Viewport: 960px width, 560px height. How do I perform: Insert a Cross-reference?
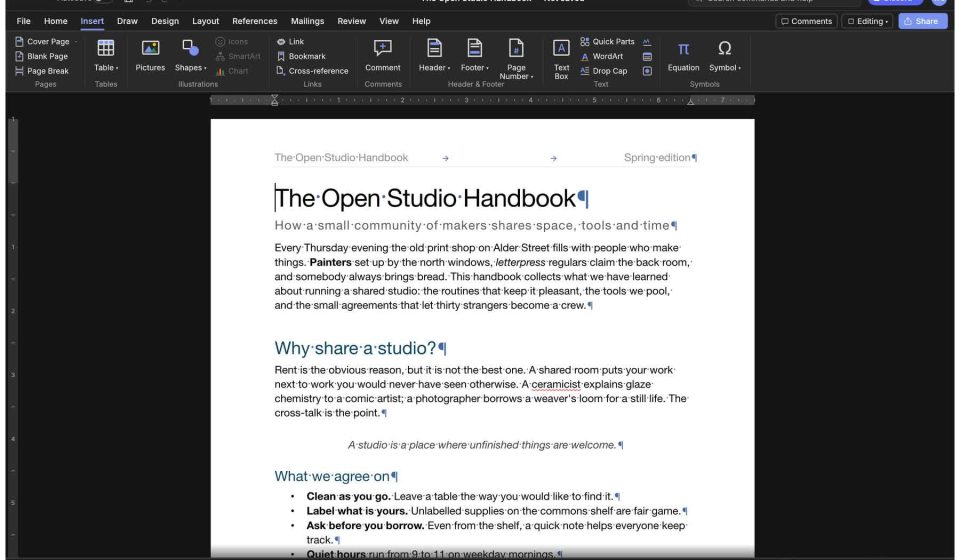coord(312,71)
